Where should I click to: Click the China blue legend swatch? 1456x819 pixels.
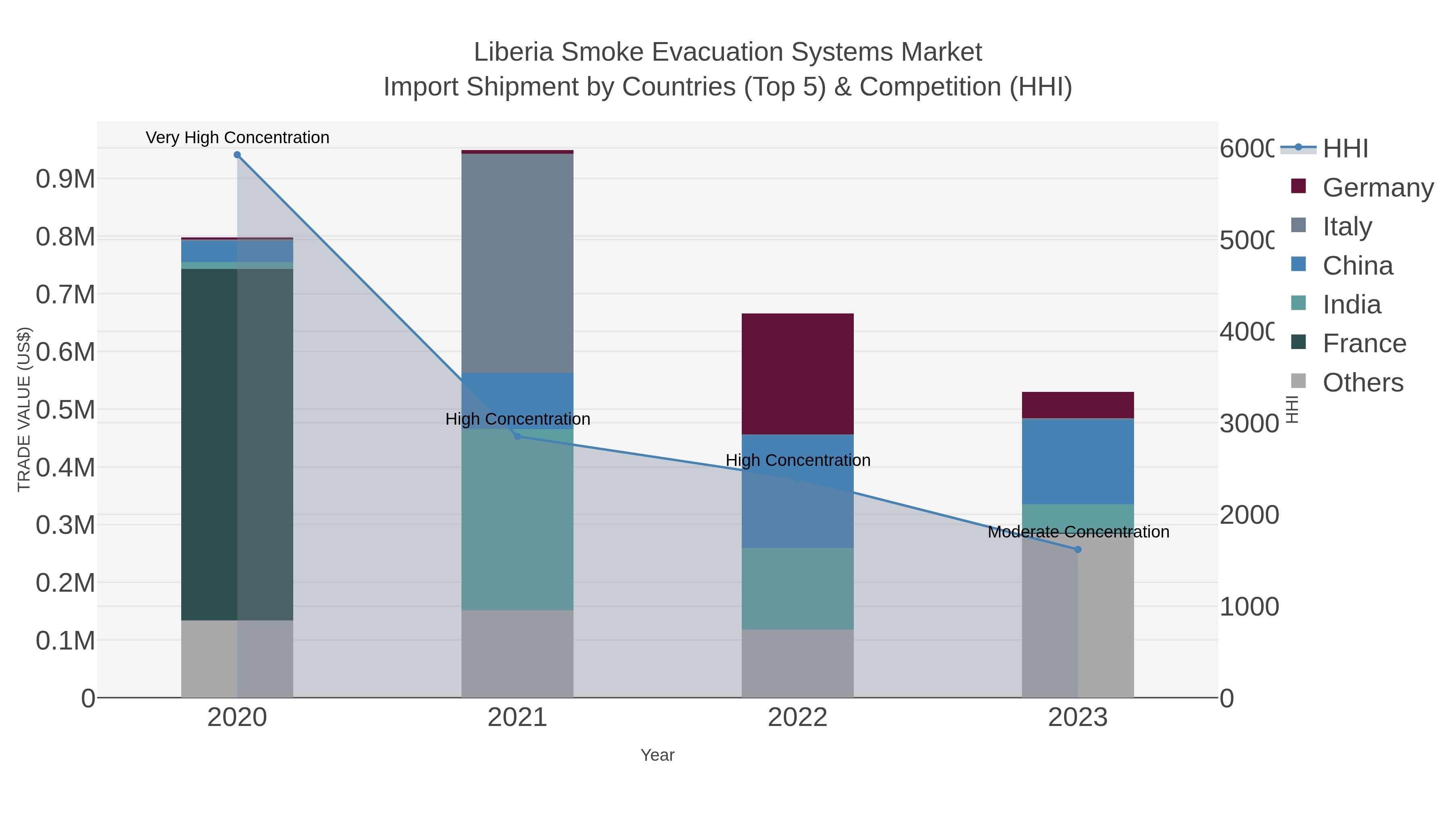click(1299, 264)
